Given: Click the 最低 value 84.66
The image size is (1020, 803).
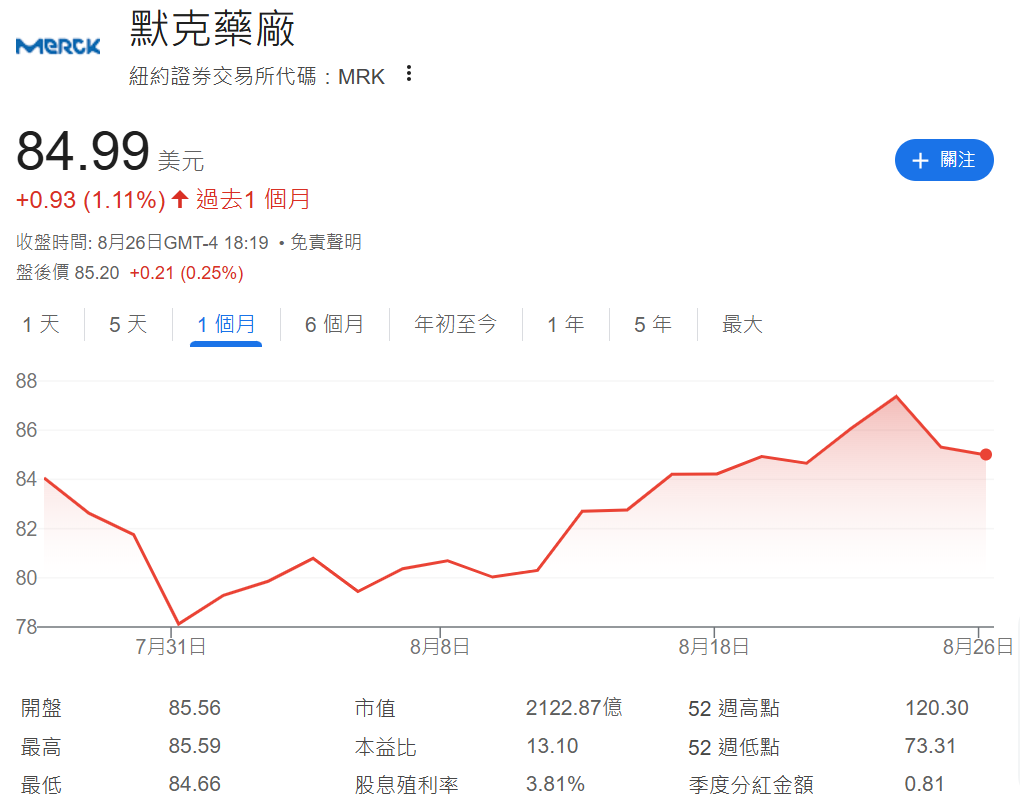Looking at the screenshot, I should (195, 784).
